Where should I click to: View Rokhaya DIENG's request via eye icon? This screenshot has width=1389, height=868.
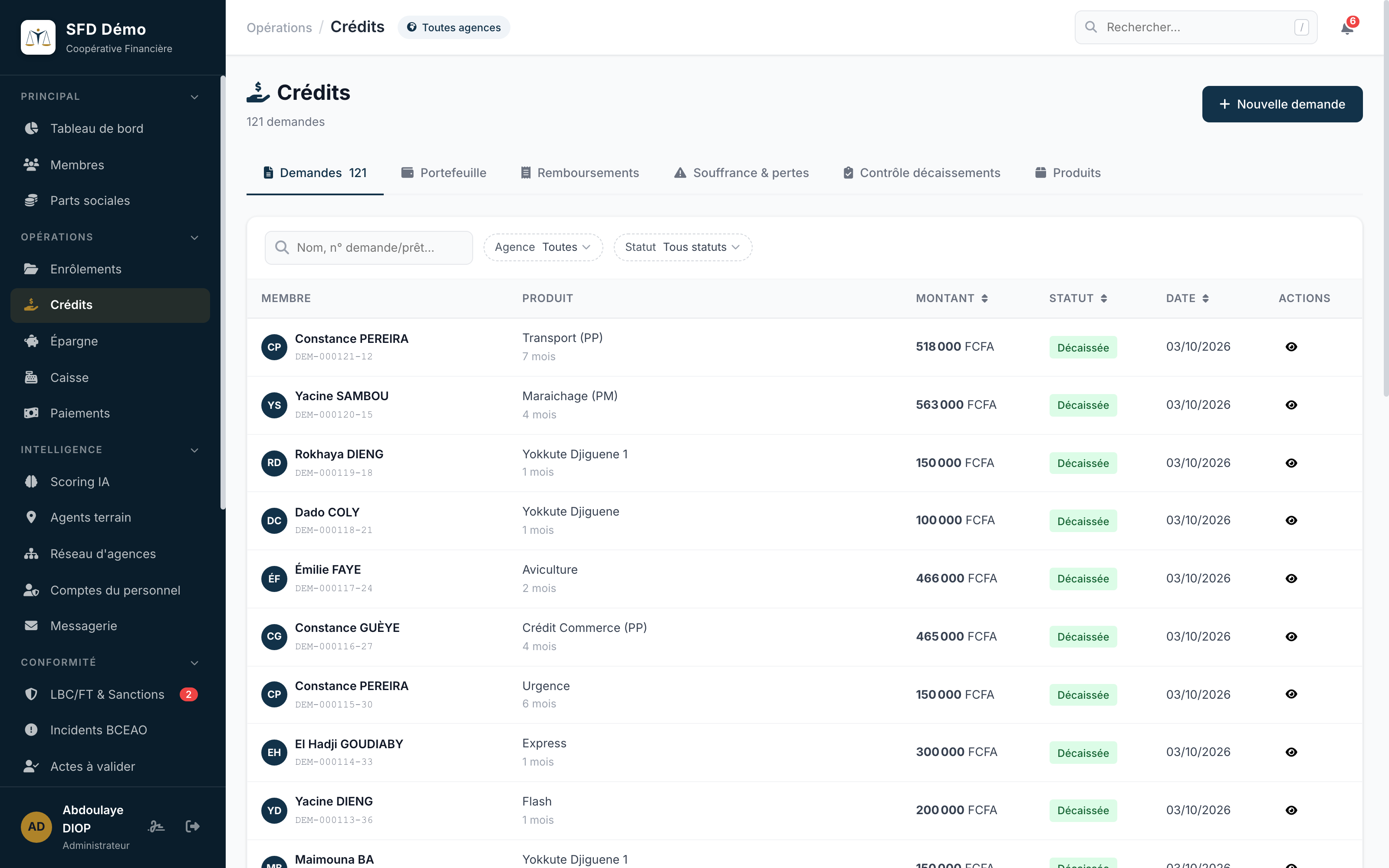pos(1291,463)
